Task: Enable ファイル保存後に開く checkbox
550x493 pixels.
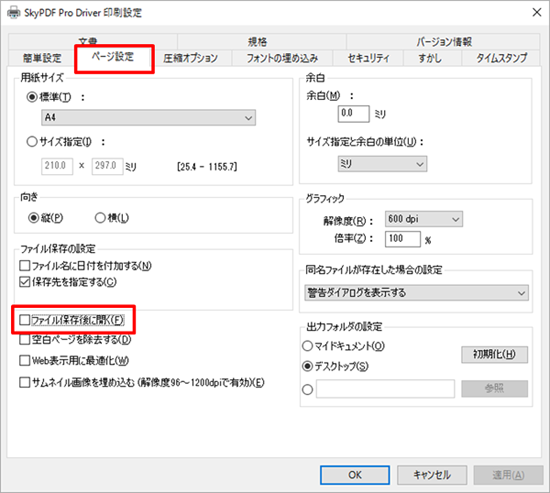Action: pos(25,320)
